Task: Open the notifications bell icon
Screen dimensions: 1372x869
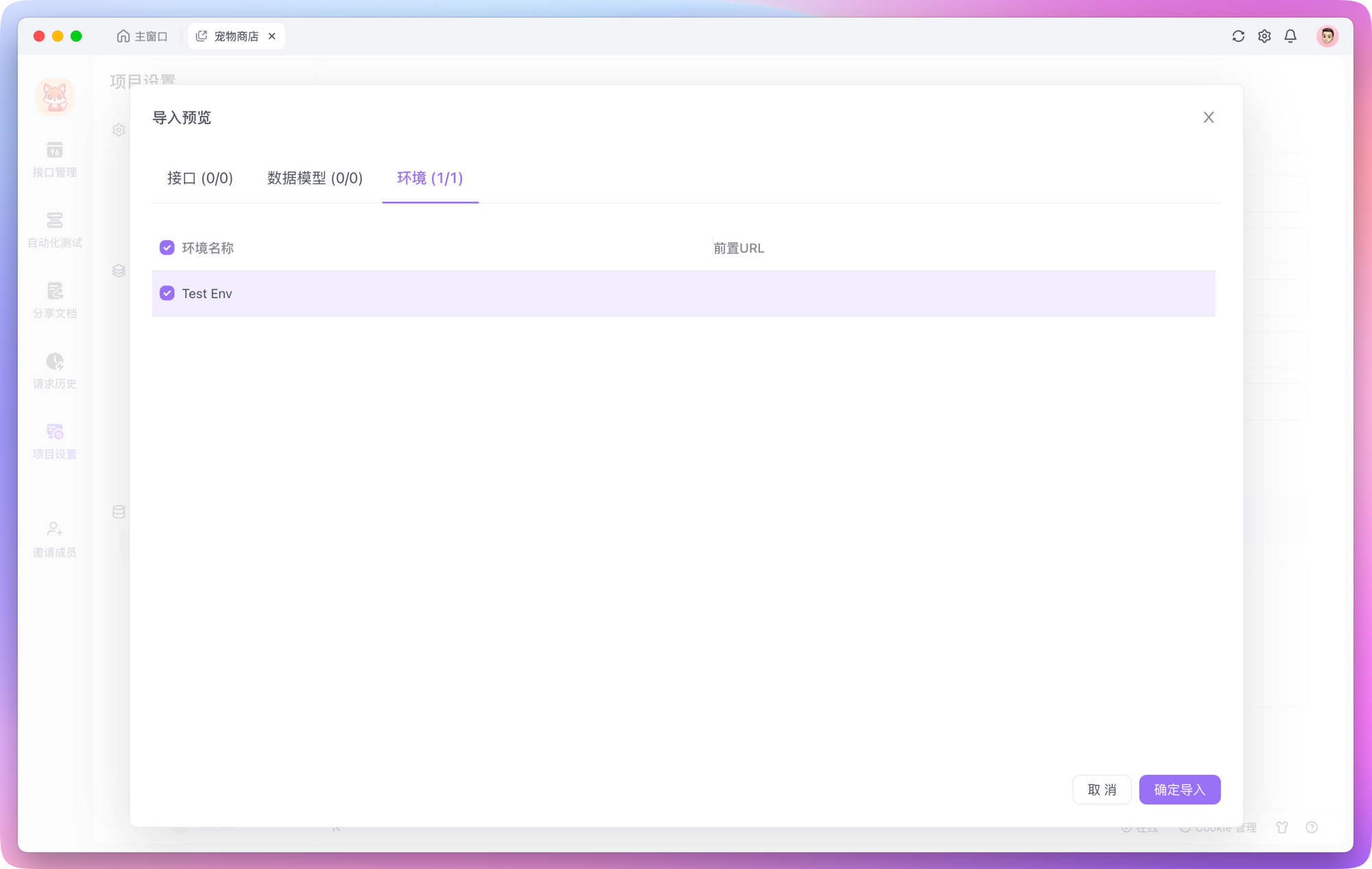Action: click(x=1290, y=36)
